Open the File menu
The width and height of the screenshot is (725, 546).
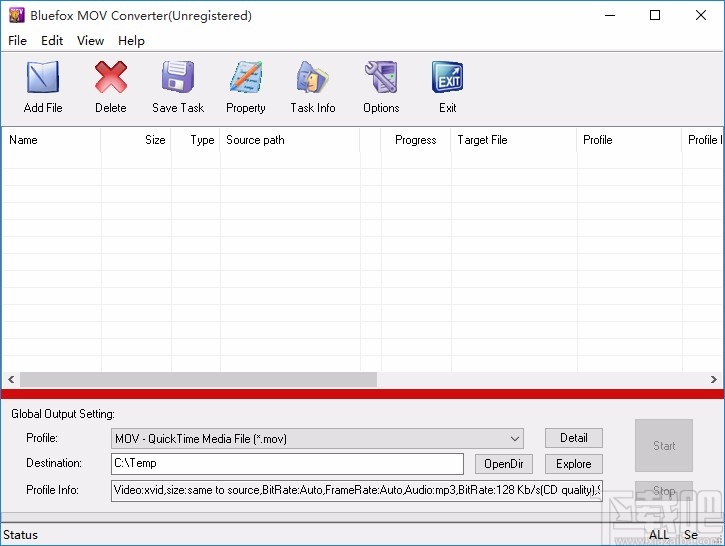[17, 41]
